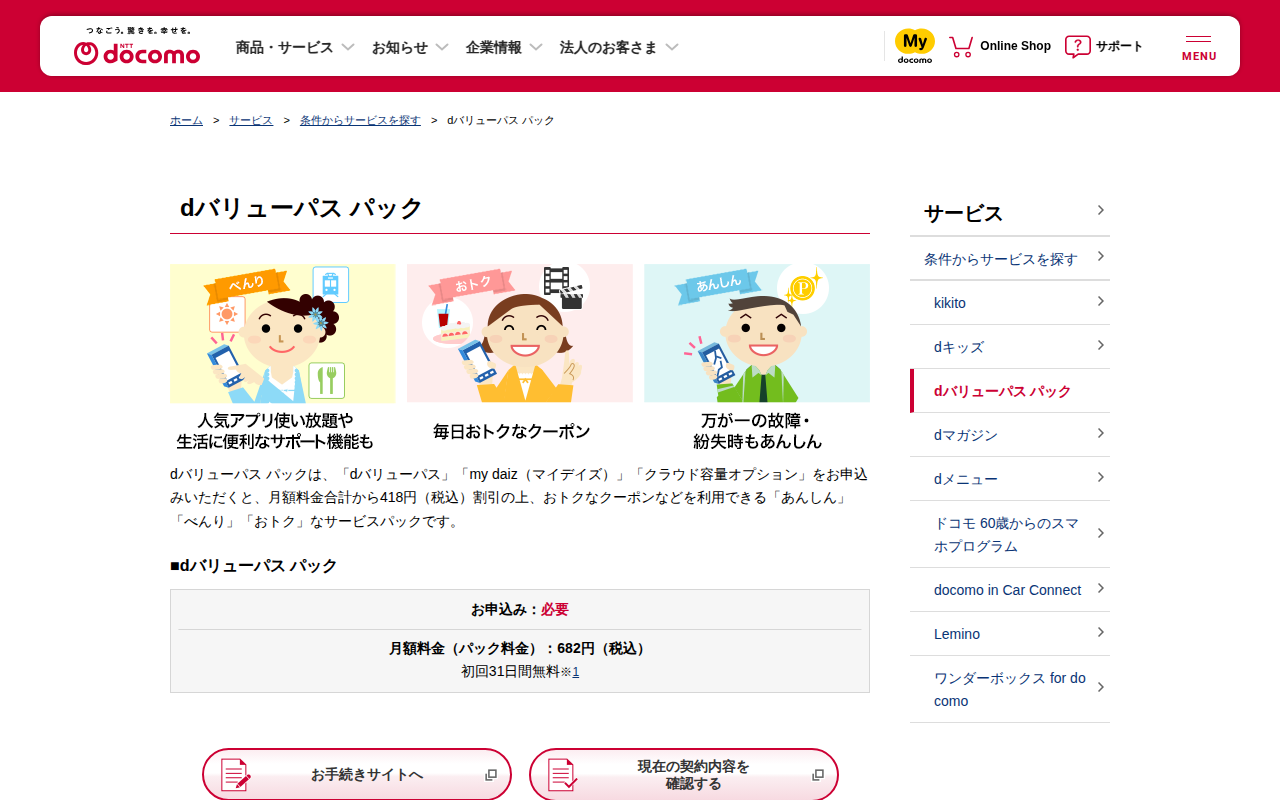Click the document icon on お手続きサイトへ
Viewport: 1280px width, 800px height.
coord(235,775)
